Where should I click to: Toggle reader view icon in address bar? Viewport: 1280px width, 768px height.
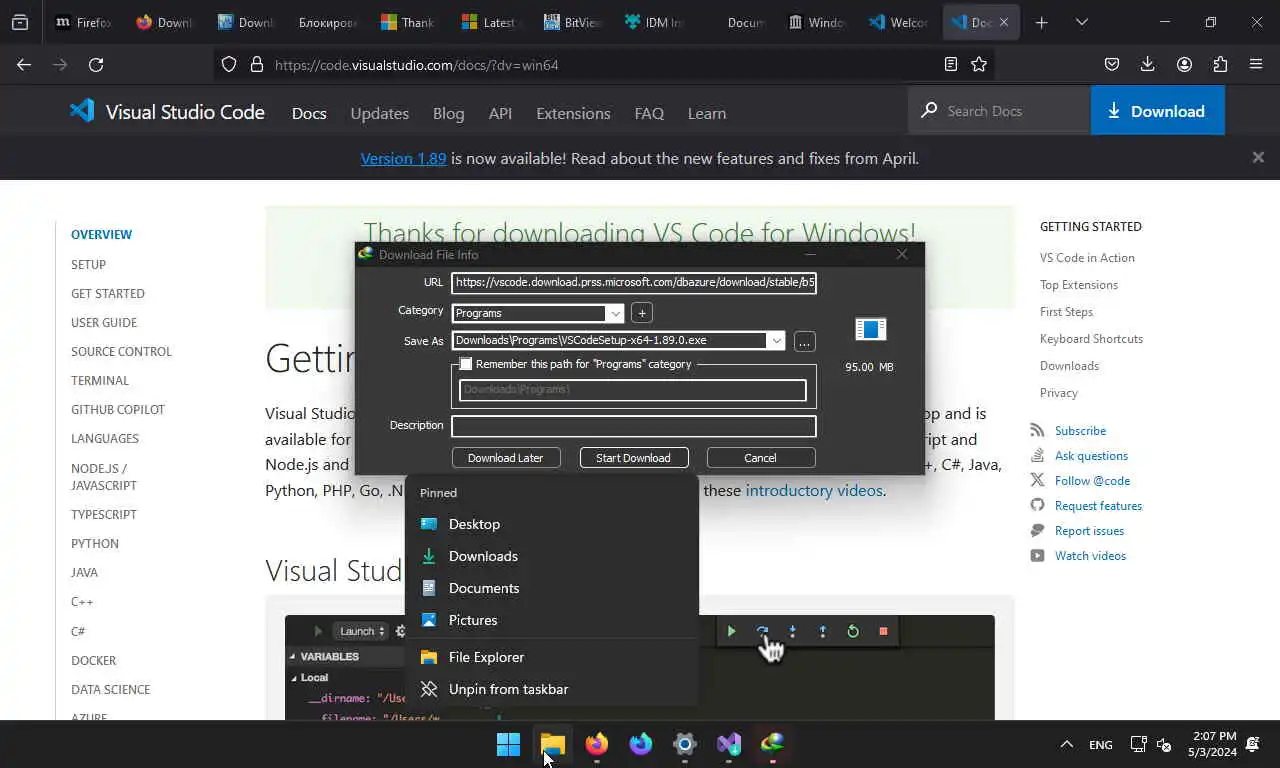950,64
